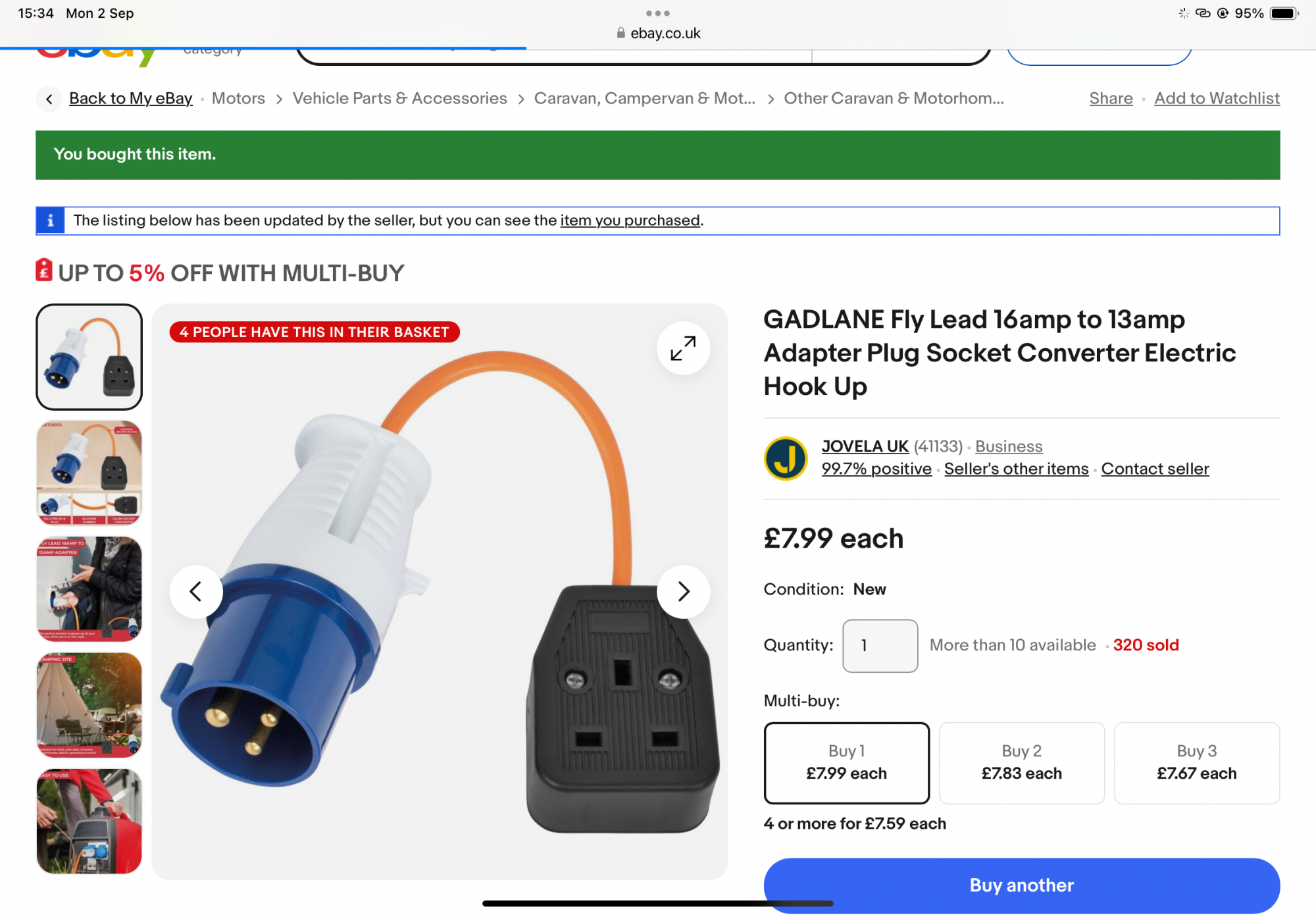Select the Buy 3 £7.67 each option
This screenshot has height=915, width=1316.
pos(1196,763)
